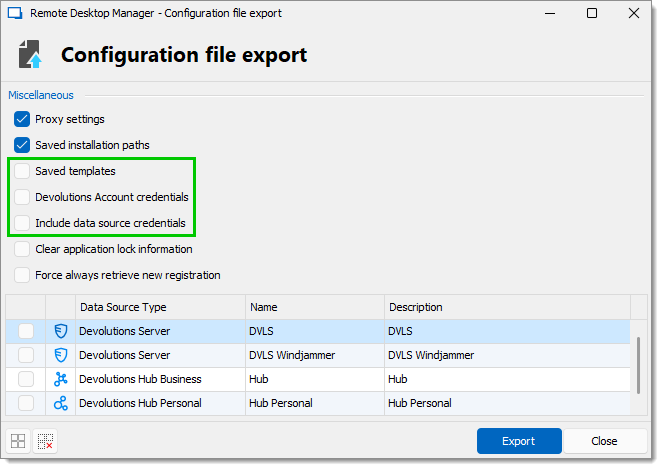
Task: Click the select all grid icon button
Action: tap(18, 442)
